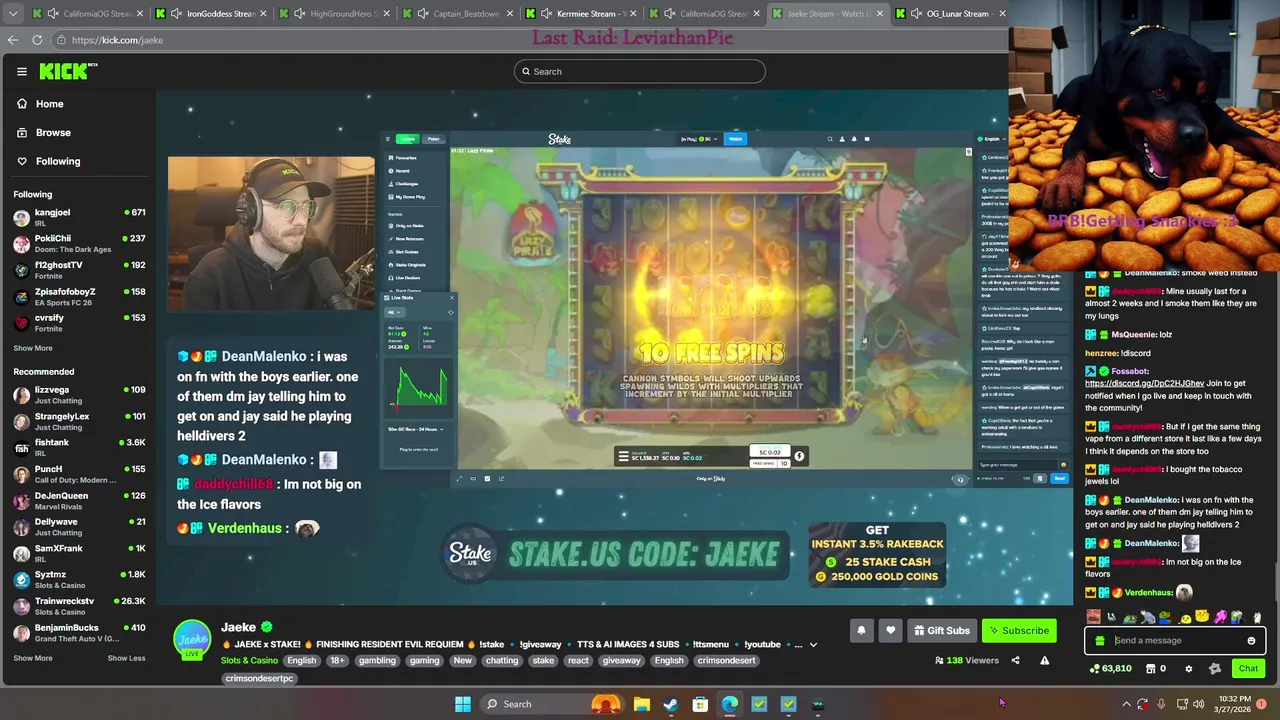1280x720 pixels.
Task: Open BenjaminBucks in Recommended list
Action: pyautogui.click(x=82, y=633)
